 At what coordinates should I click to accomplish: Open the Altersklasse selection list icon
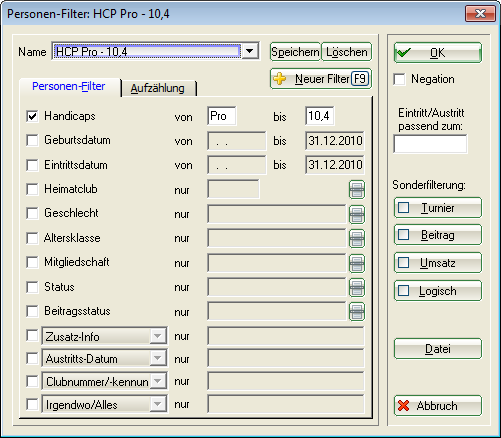[x=357, y=239]
